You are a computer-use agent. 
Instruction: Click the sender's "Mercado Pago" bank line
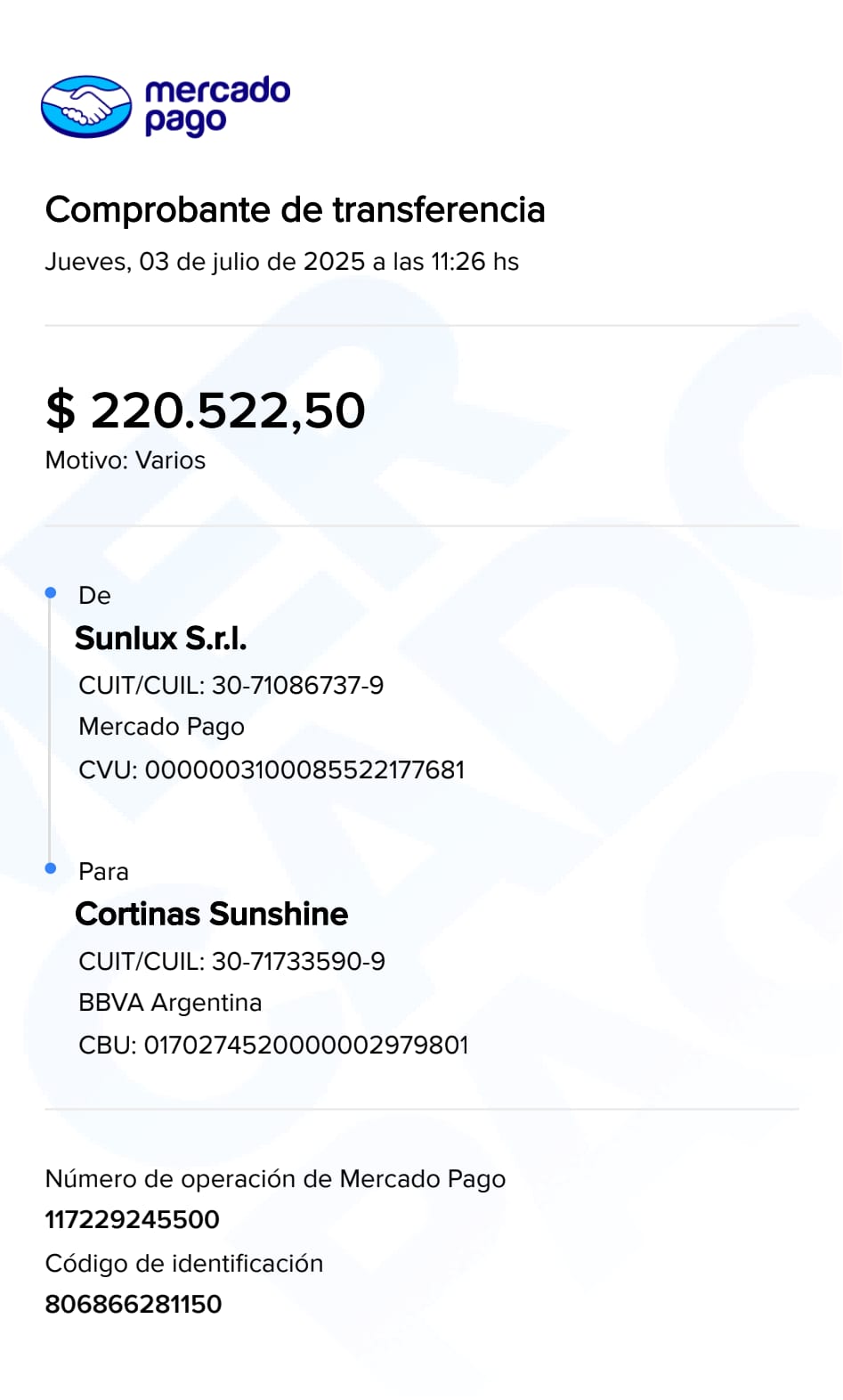click(x=161, y=727)
